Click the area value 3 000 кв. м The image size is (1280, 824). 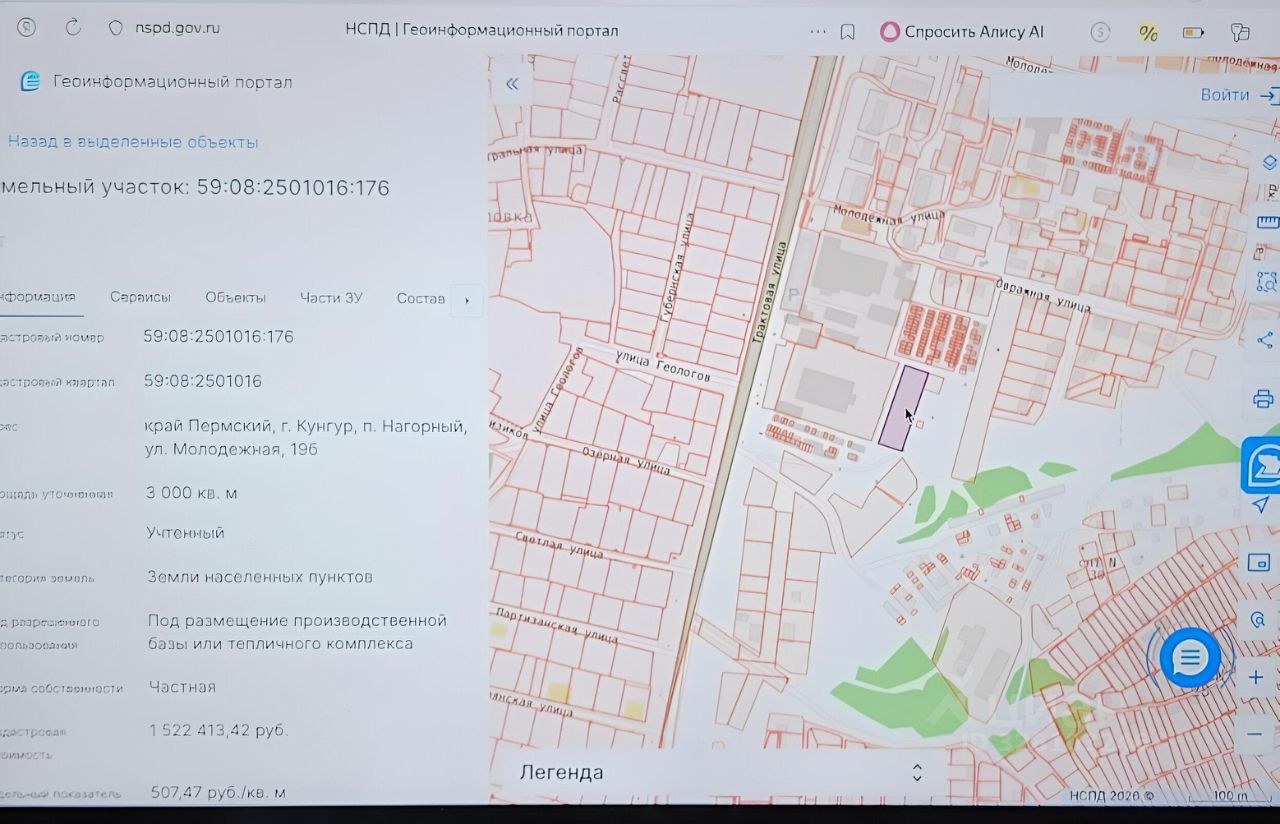pyautogui.click(x=191, y=493)
